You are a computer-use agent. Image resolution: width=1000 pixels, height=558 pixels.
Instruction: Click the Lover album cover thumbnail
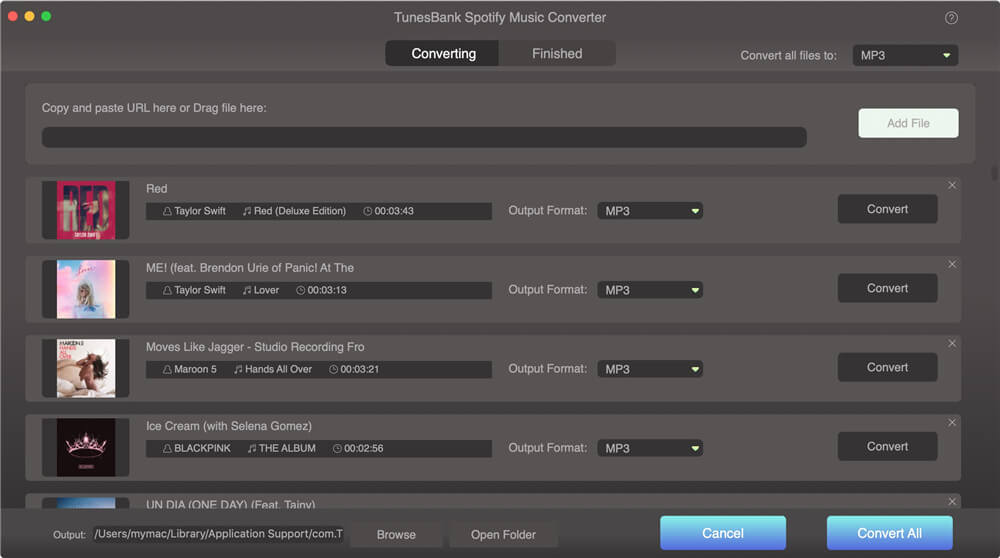click(x=86, y=289)
